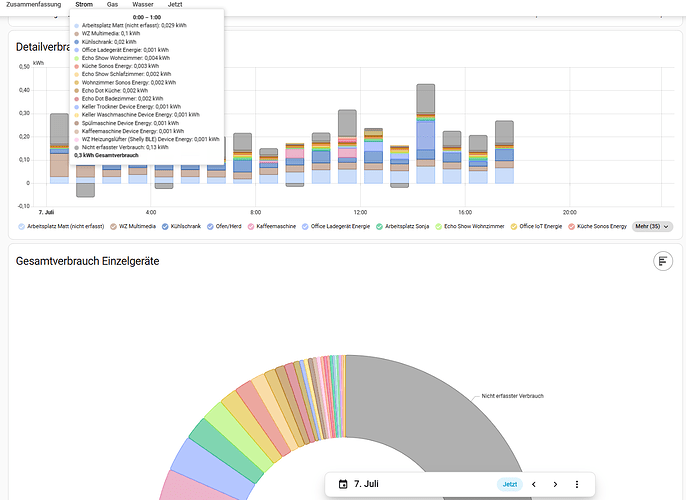
Task: Select the Jetzt tab in header
Action: [x=175, y=4]
